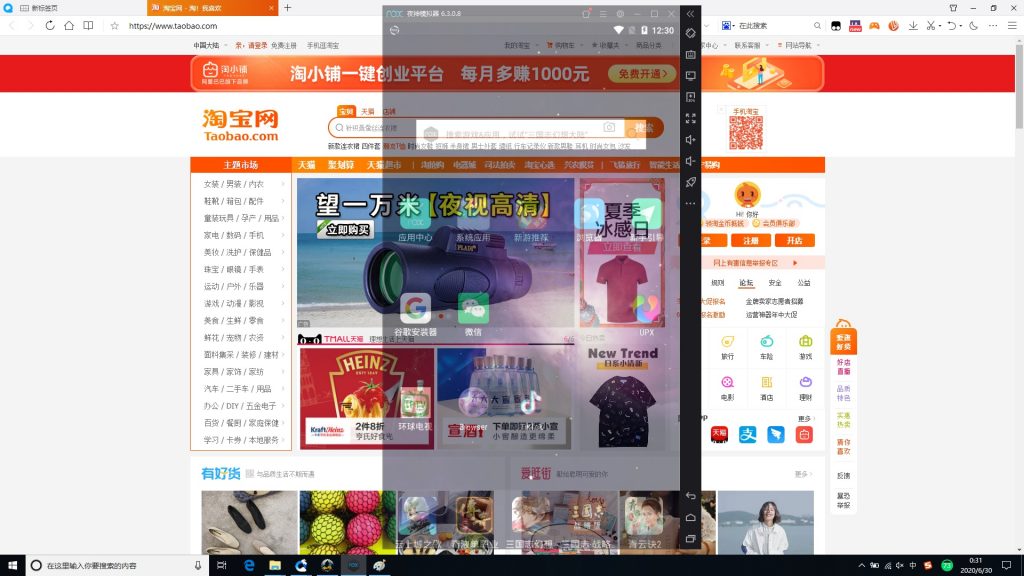1024x576 pixels.
Task: Refresh the Taobao page in the browser
Action: 50,25
